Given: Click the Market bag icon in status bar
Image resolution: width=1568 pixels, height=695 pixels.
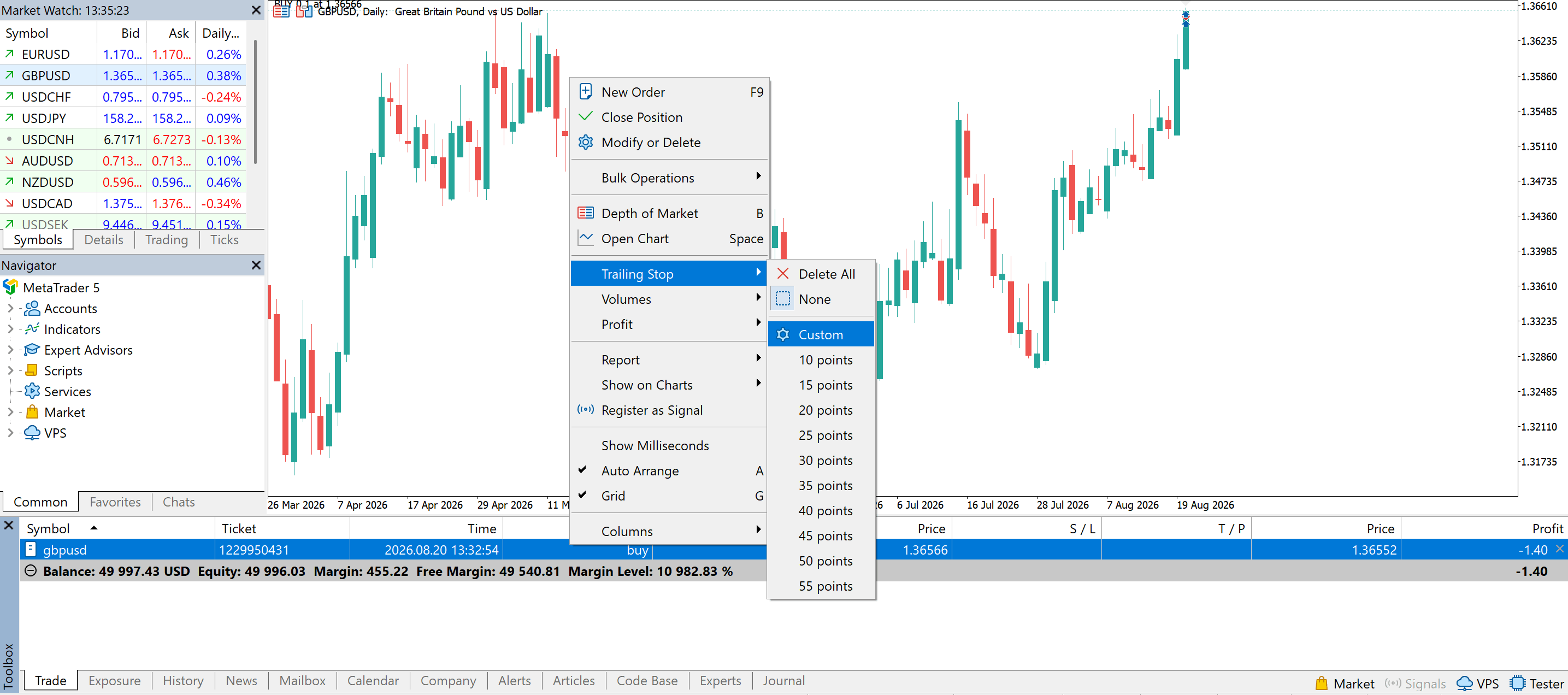Looking at the screenshot, I should point(1321,683).
